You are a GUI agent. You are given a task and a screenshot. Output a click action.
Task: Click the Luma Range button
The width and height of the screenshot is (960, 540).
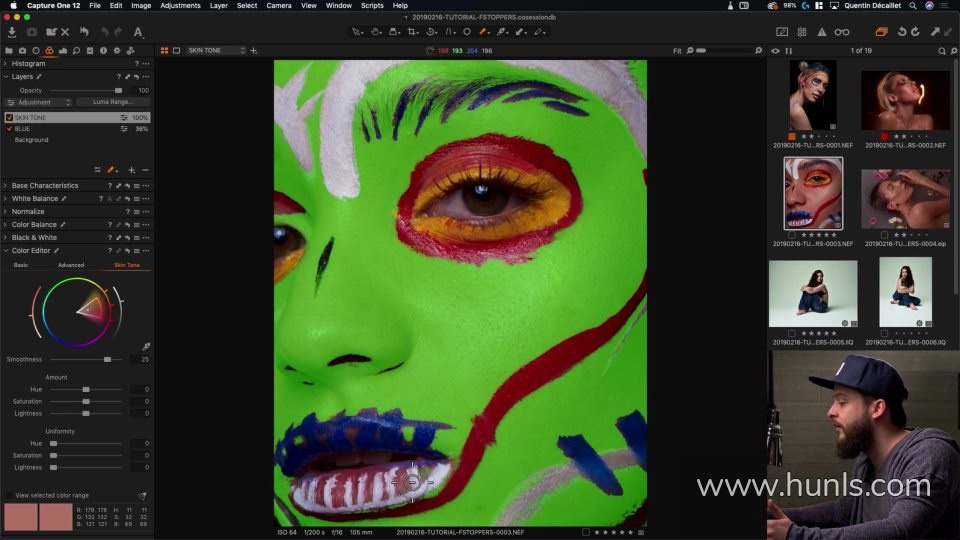click(113, 102)
